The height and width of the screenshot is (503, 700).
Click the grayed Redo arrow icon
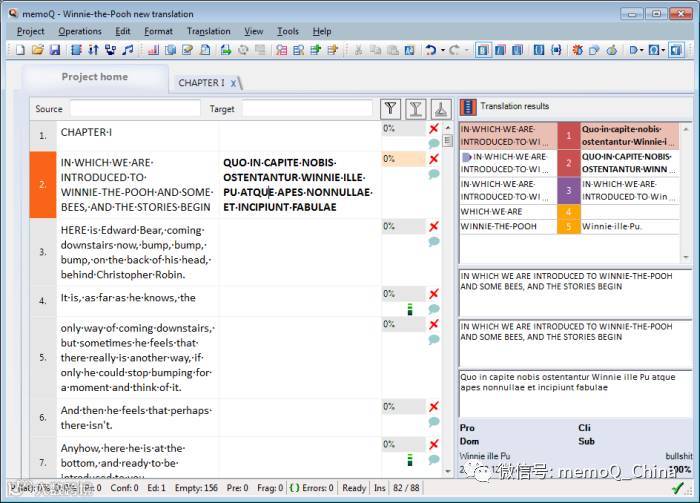point(454,50)
